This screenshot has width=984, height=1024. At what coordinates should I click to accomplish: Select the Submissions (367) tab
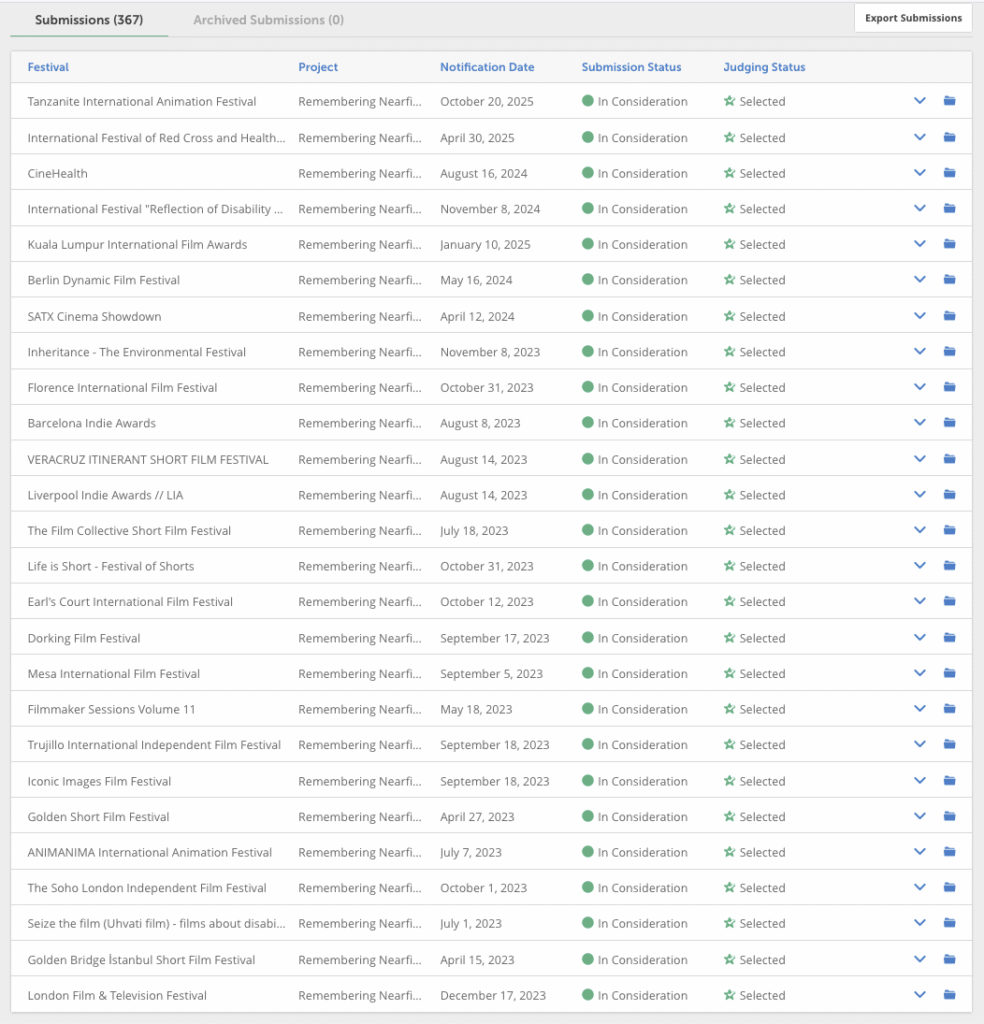point(89,20)
